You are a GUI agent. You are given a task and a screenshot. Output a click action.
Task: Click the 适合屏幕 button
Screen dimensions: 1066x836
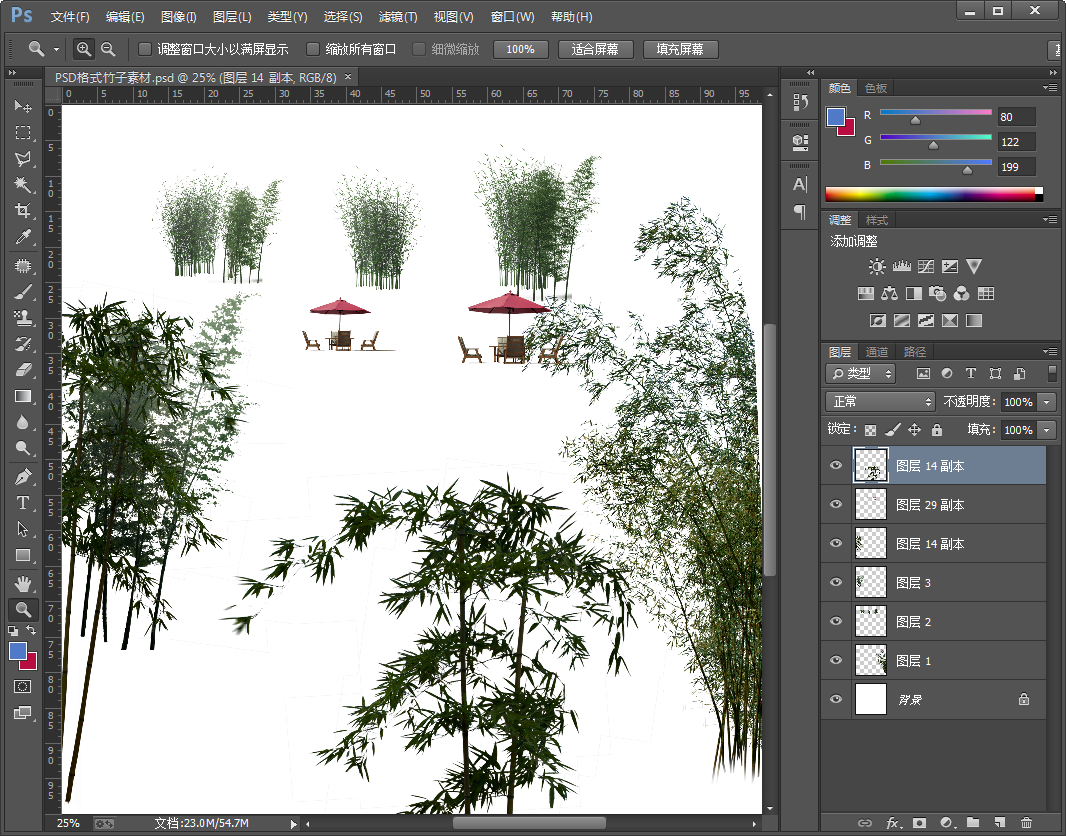[595, 49]
